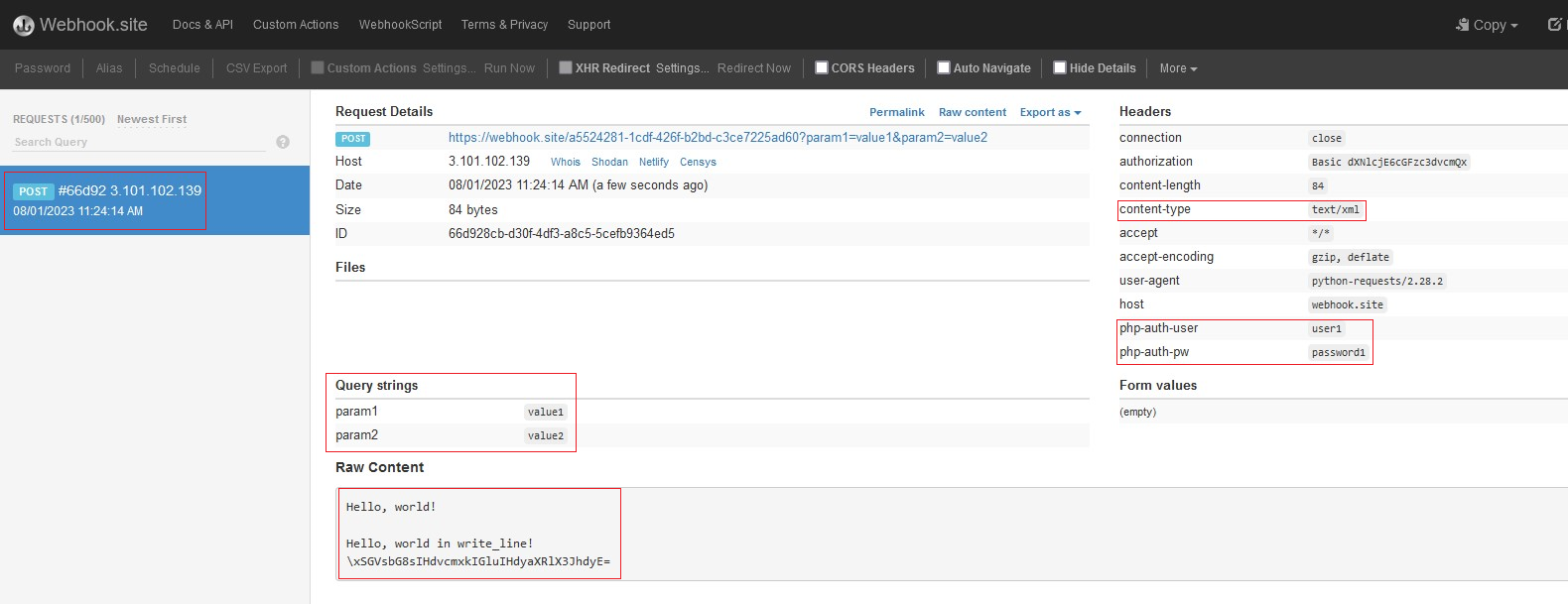Viewport: 1568px width, 604px height.
Task: Click the Webhook.site logo icon
Action: click(24, 25)
